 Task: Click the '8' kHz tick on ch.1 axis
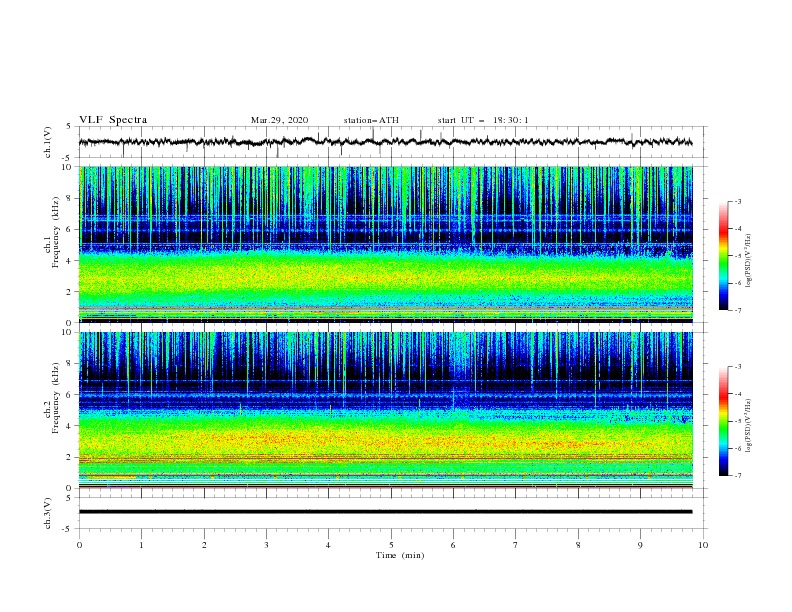click(x=70, y=198)
